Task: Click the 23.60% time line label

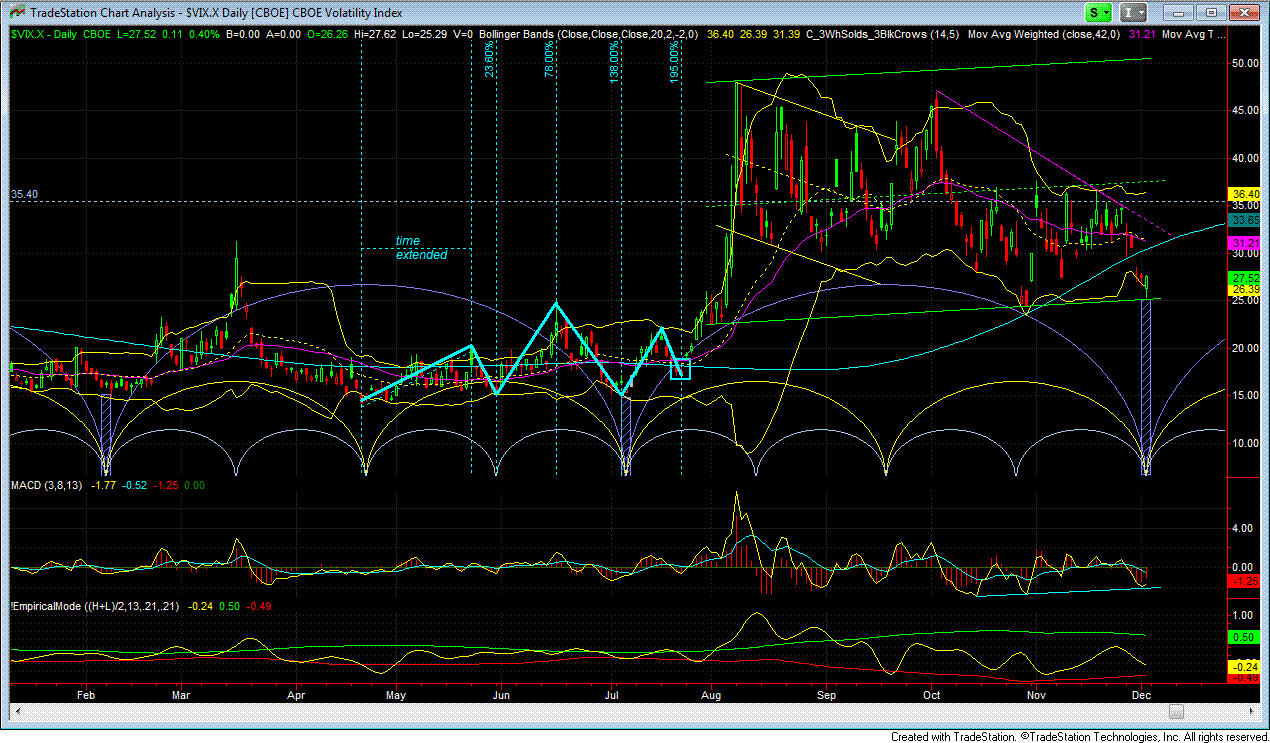Action: (x=489, y=59)
